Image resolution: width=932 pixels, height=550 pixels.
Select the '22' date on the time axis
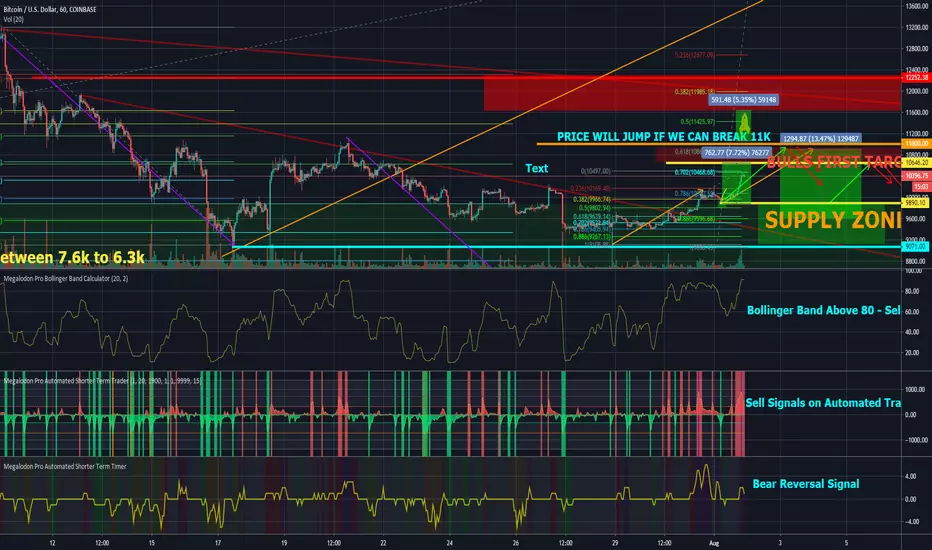[x=383, y=543]
